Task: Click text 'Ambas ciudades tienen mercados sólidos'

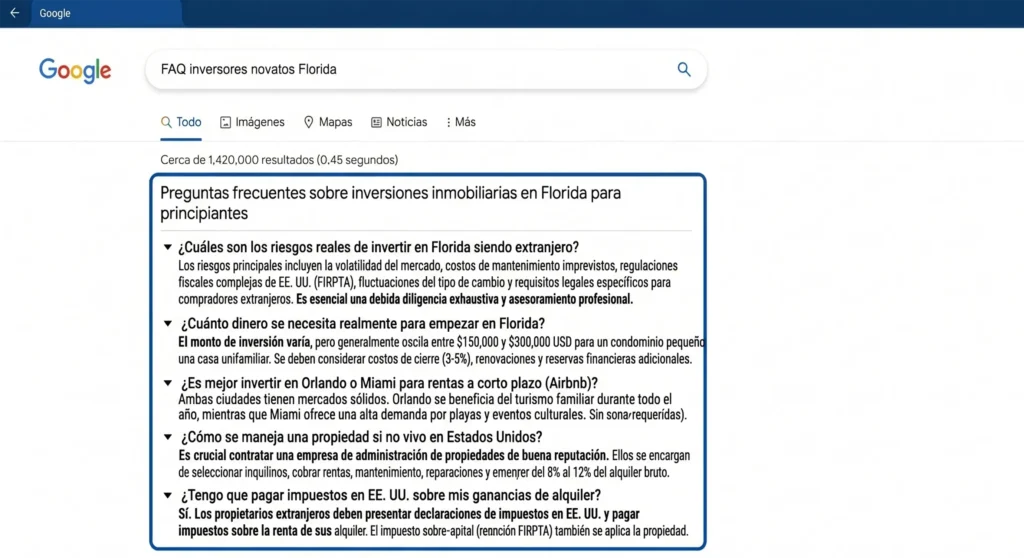Action: tap(283, 399)
